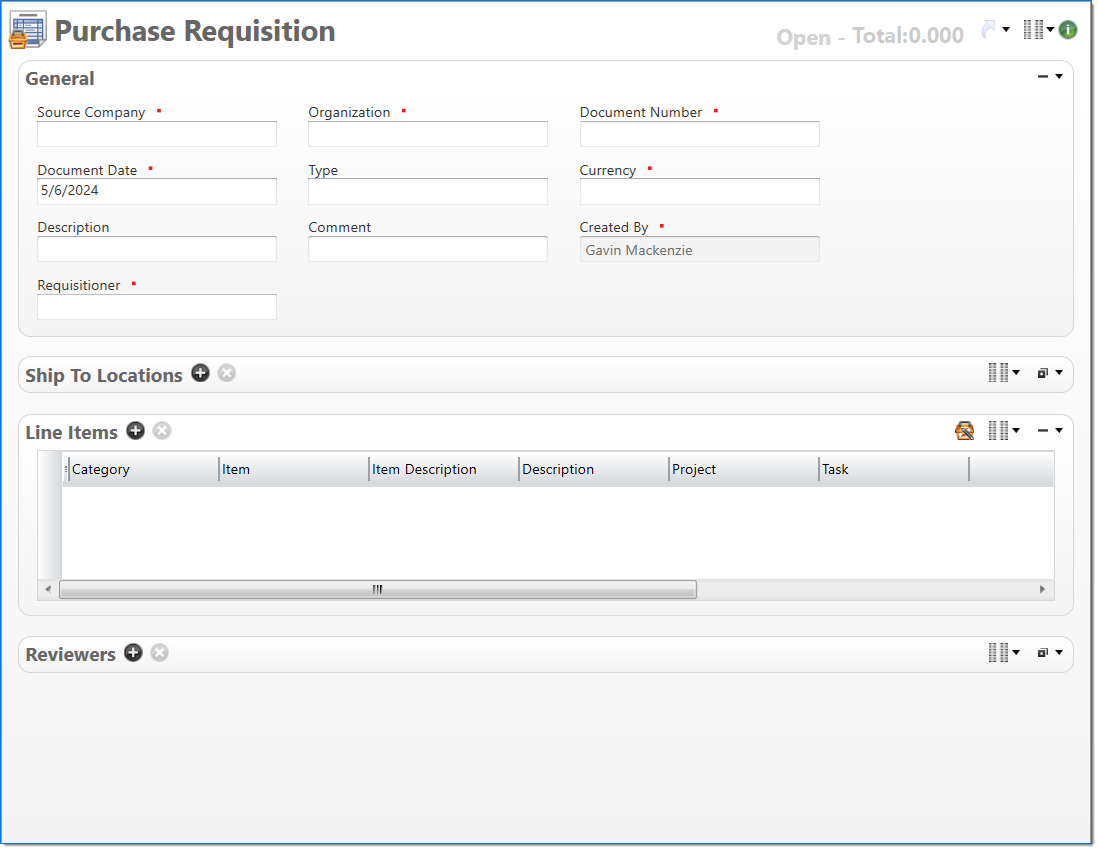This screenshot has width=1098, height=850.
Task: Click inside the Source Company field
Action: click(x=156, y=133)
